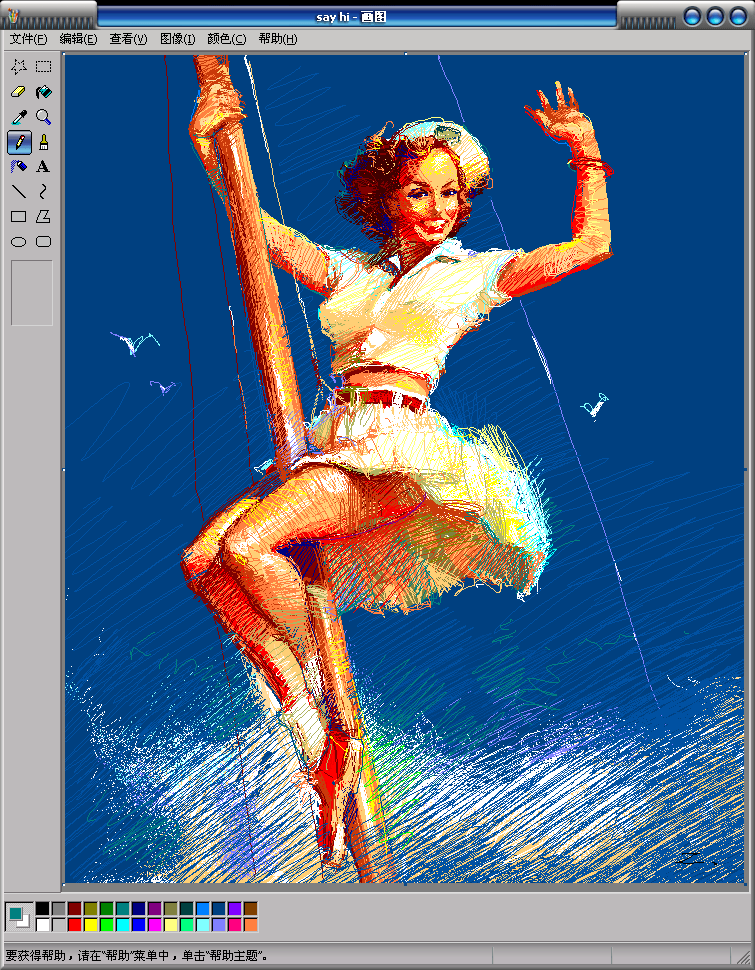Screen dimensions: 755x970
Task: Choose the Polygon shape tool
Action: pos(43,217)
